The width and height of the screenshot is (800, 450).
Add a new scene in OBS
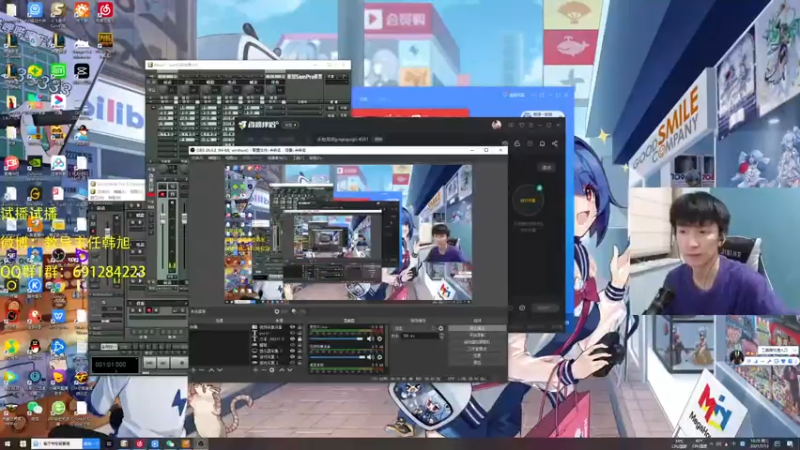194,370
